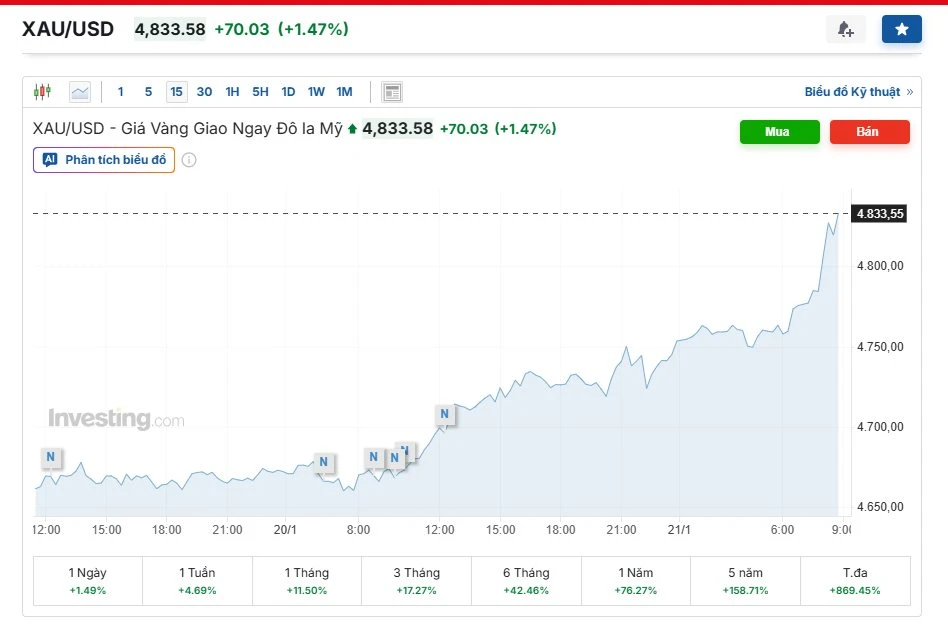Click the info icon beside Phân tích biểu đồ

[189, 160]
